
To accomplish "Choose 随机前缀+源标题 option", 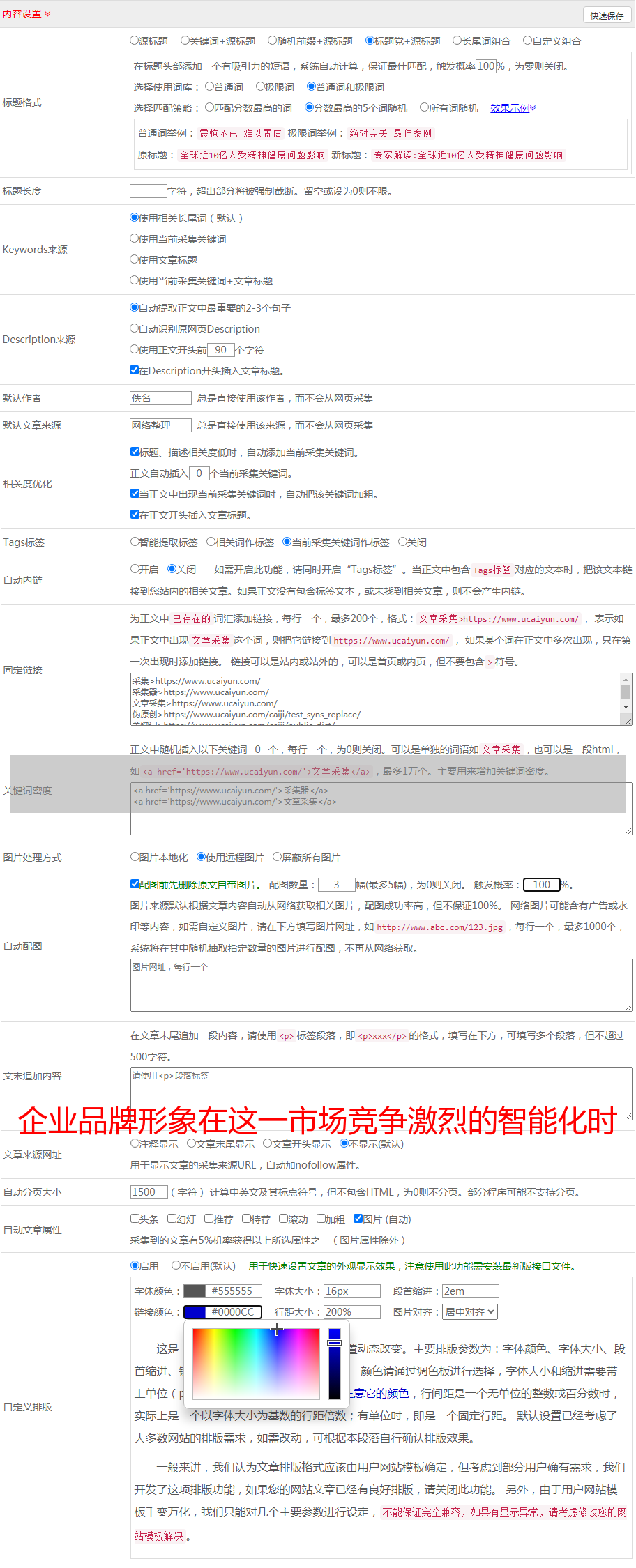I will point(272,40).
